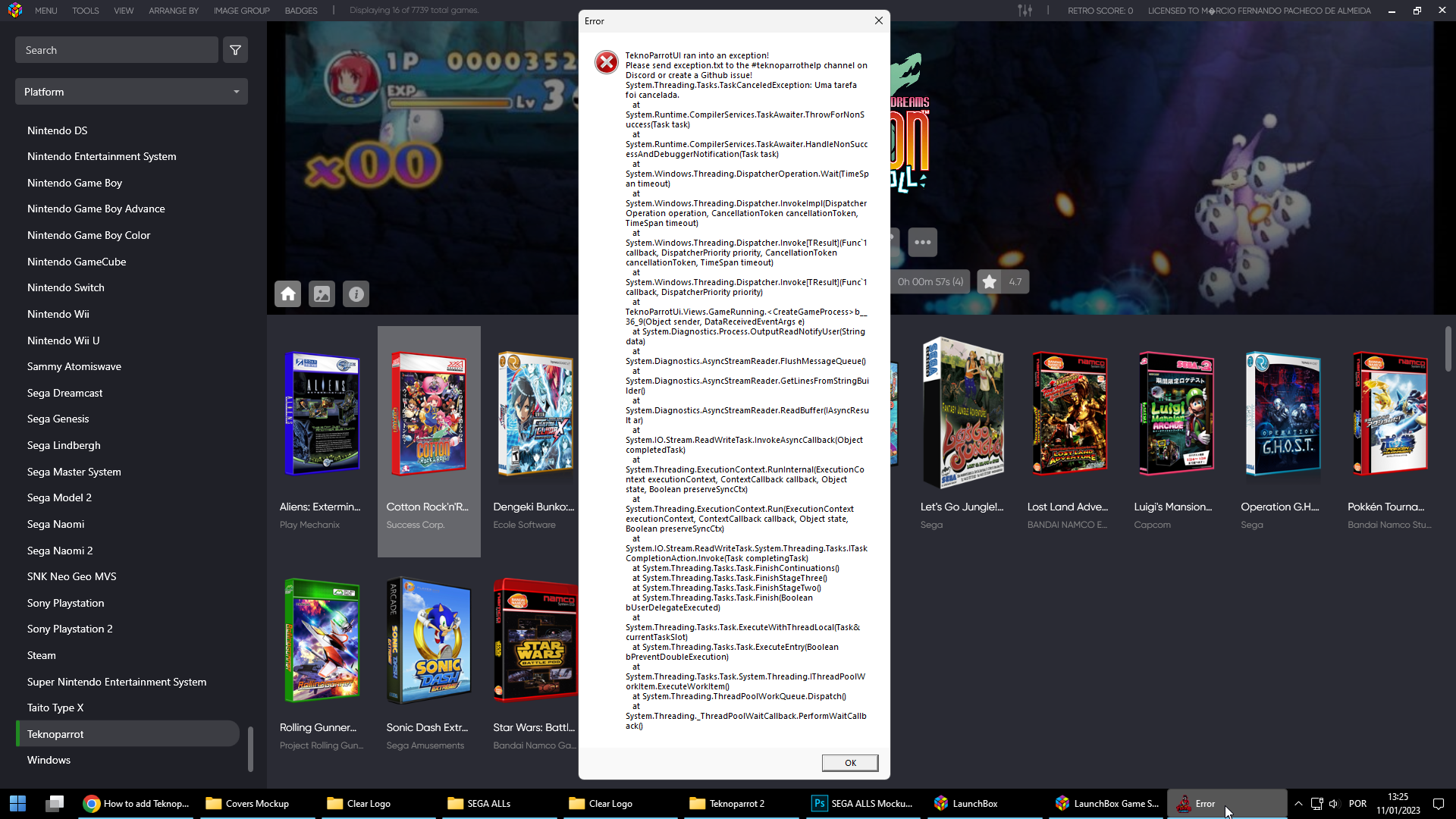The height and width of the screenshot is (819, 1456).
Task: Select Aliens: Extermination game cover
Action: (322, 414)
